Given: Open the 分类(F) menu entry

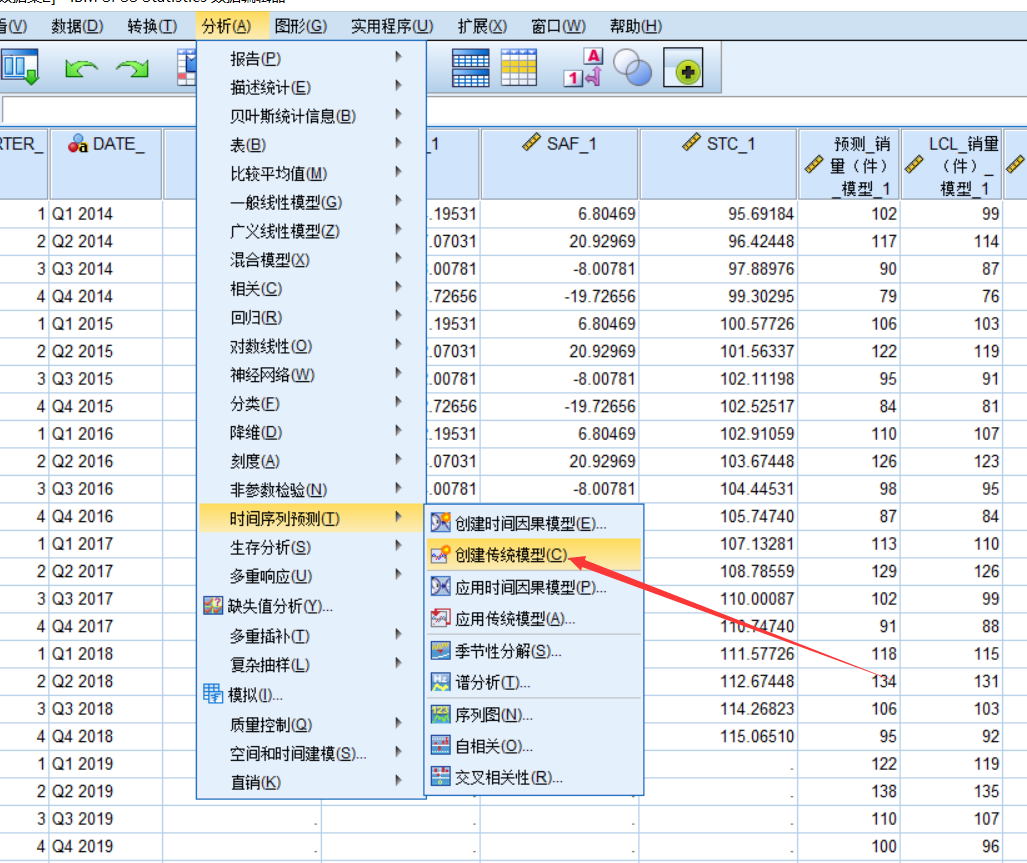Looking at the screenshot, I should (312, 403).
